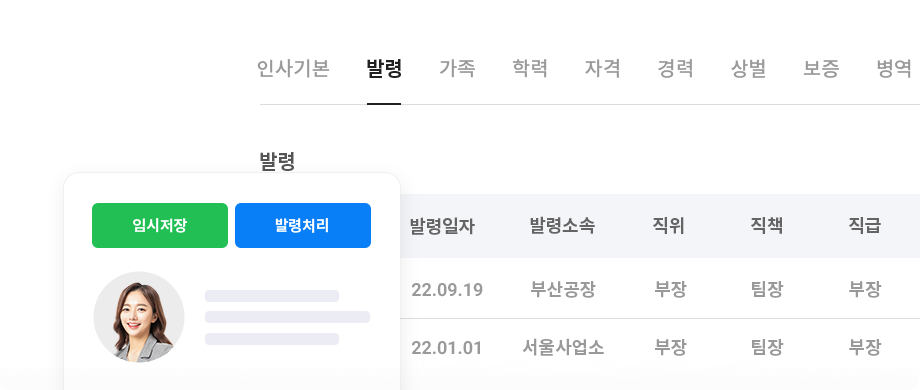Open the 병역 tab
The image size is (920, 390).
(x=894, y=69)
